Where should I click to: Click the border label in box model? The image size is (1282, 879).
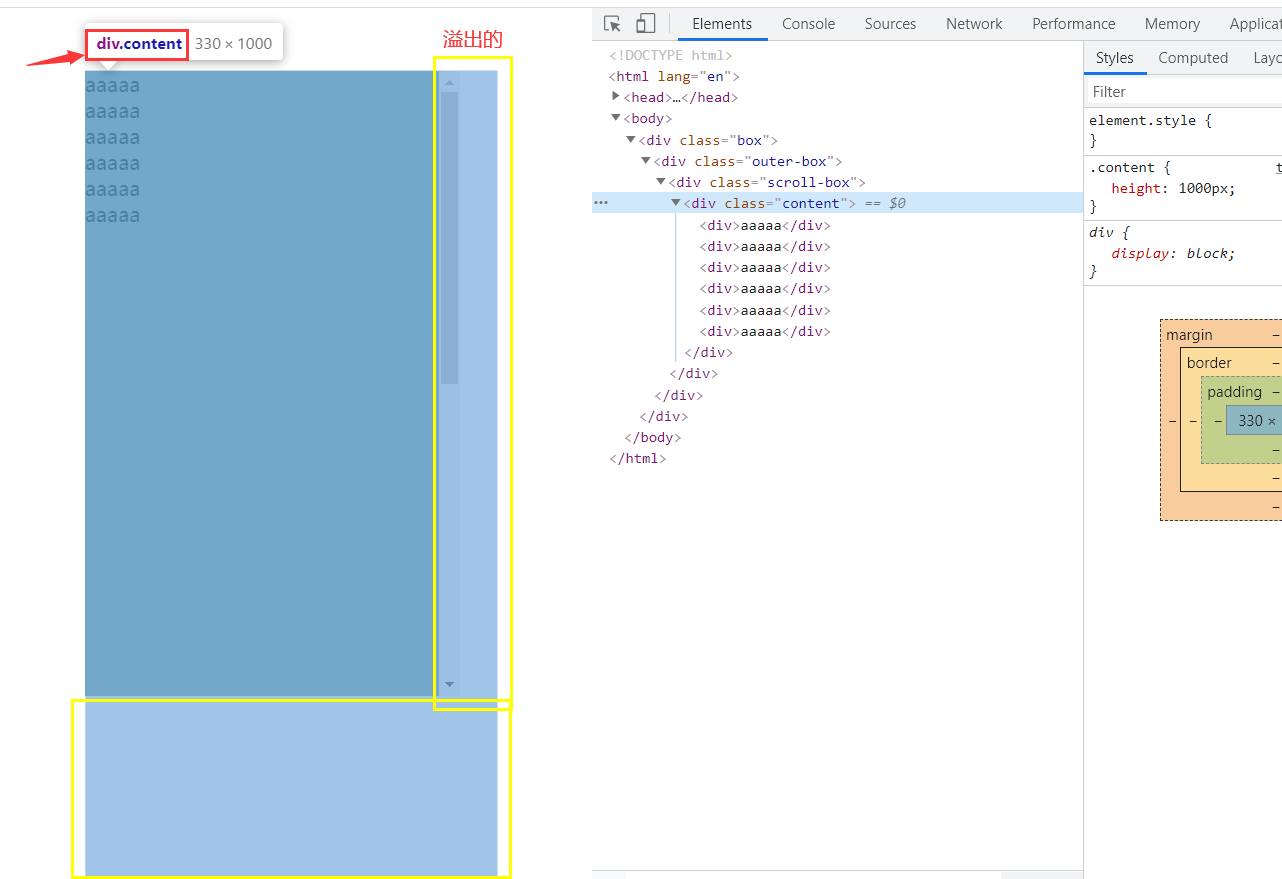(1209, 363)
